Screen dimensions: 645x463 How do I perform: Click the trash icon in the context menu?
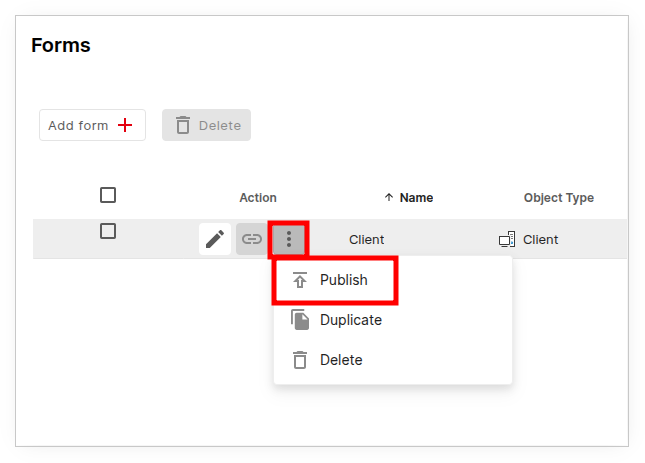pos(299,360)
